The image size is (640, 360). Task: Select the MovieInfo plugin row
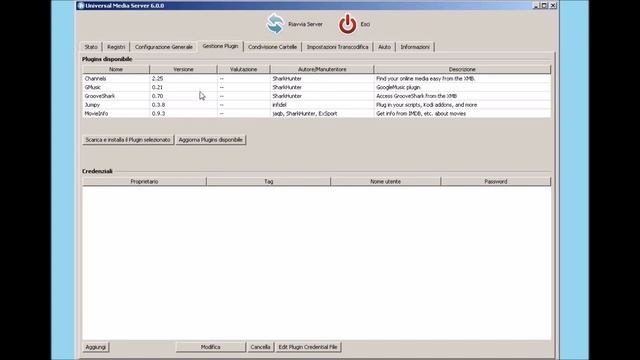click(x=316, y=113)
